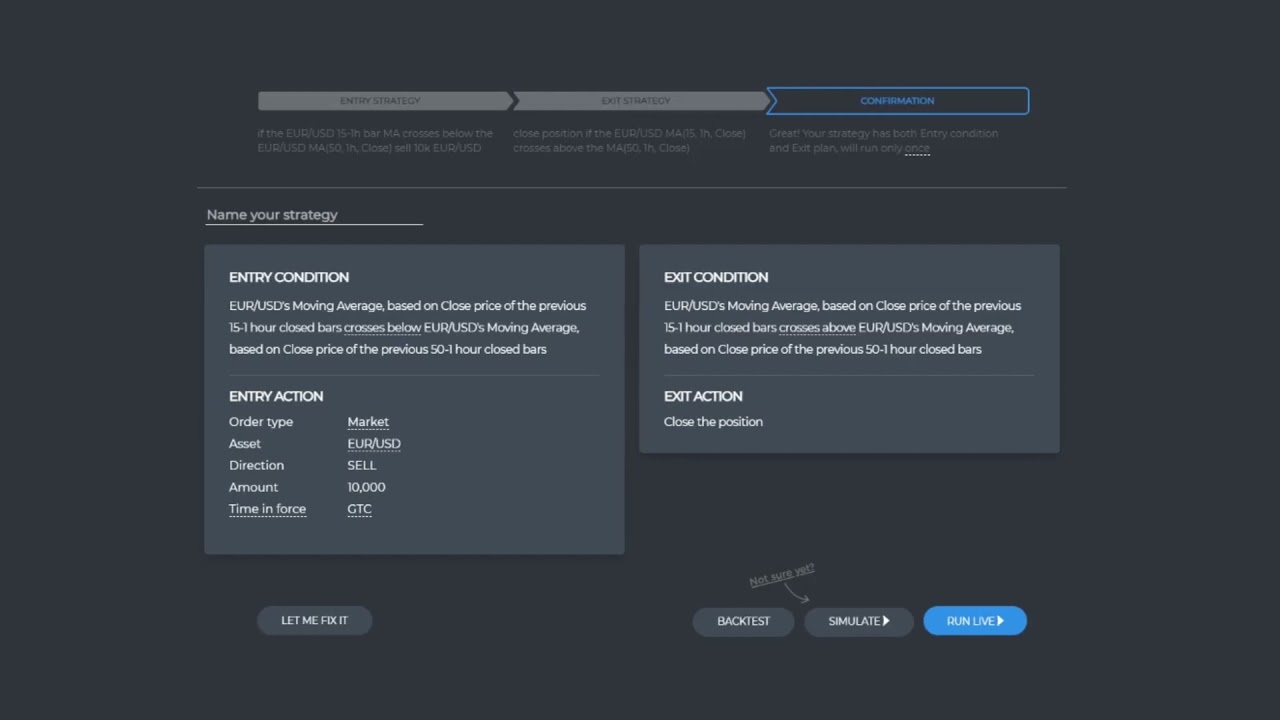Change the Market order type value
Image resolution: width=1280 pixels, height=720 pixels.
click(x=368, y=422)
